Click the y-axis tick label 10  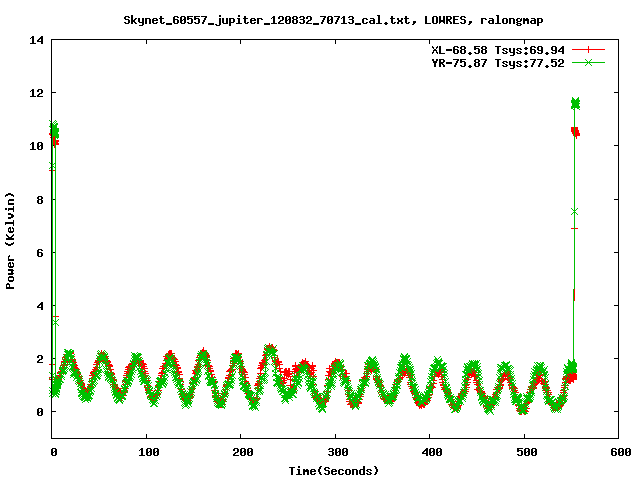36,146
